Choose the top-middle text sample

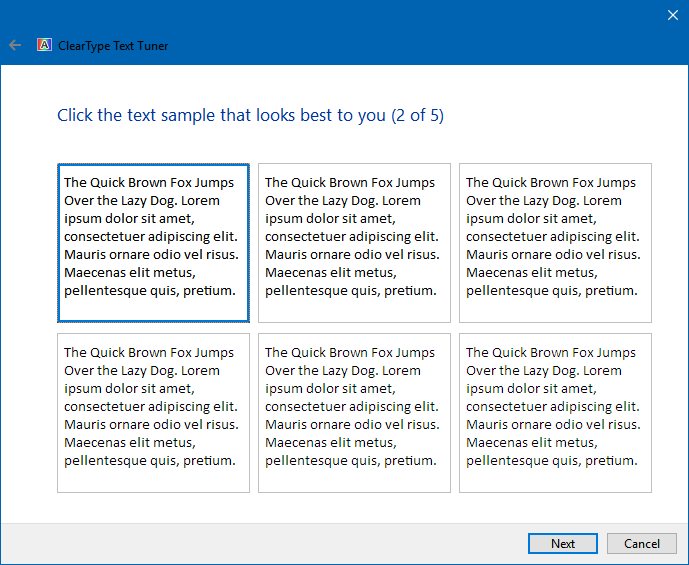tap(354, 243)
